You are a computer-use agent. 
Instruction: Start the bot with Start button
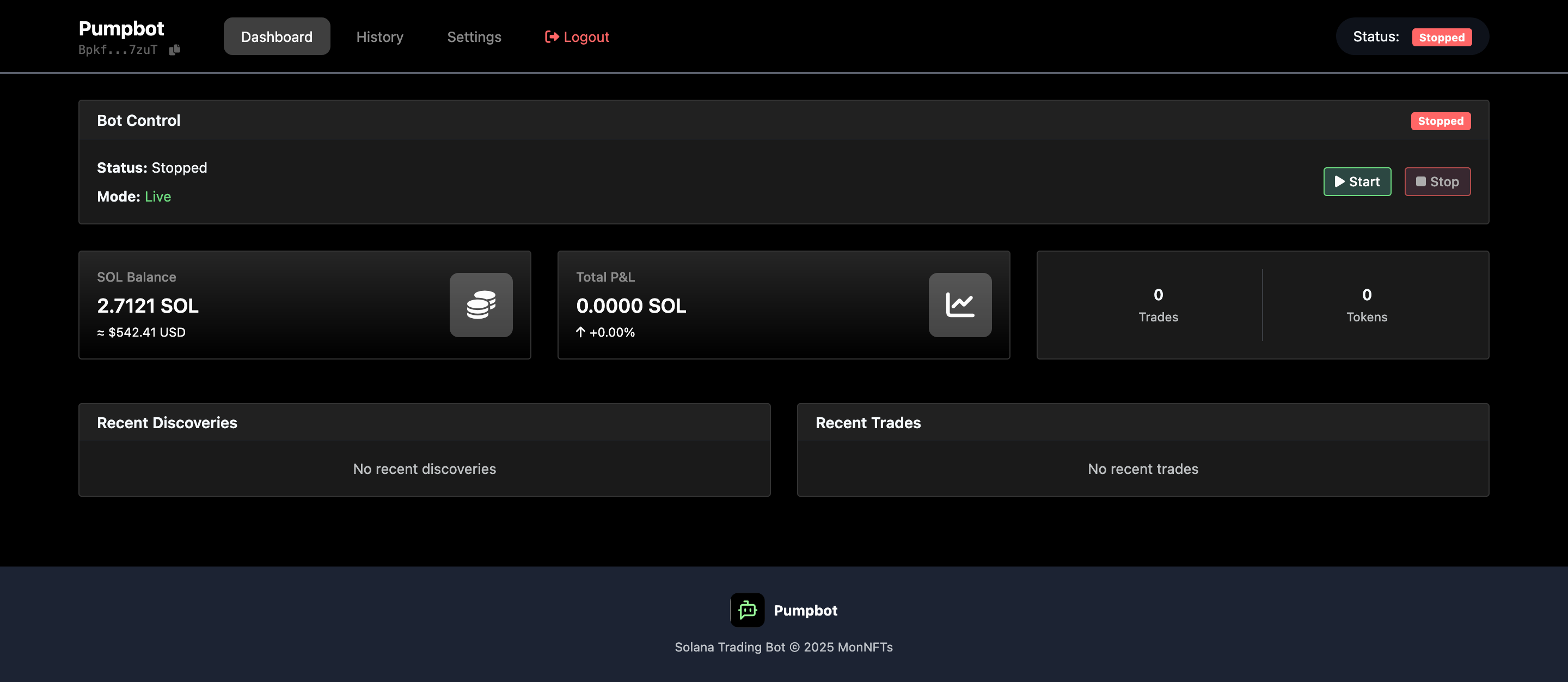coord(1357,181)
